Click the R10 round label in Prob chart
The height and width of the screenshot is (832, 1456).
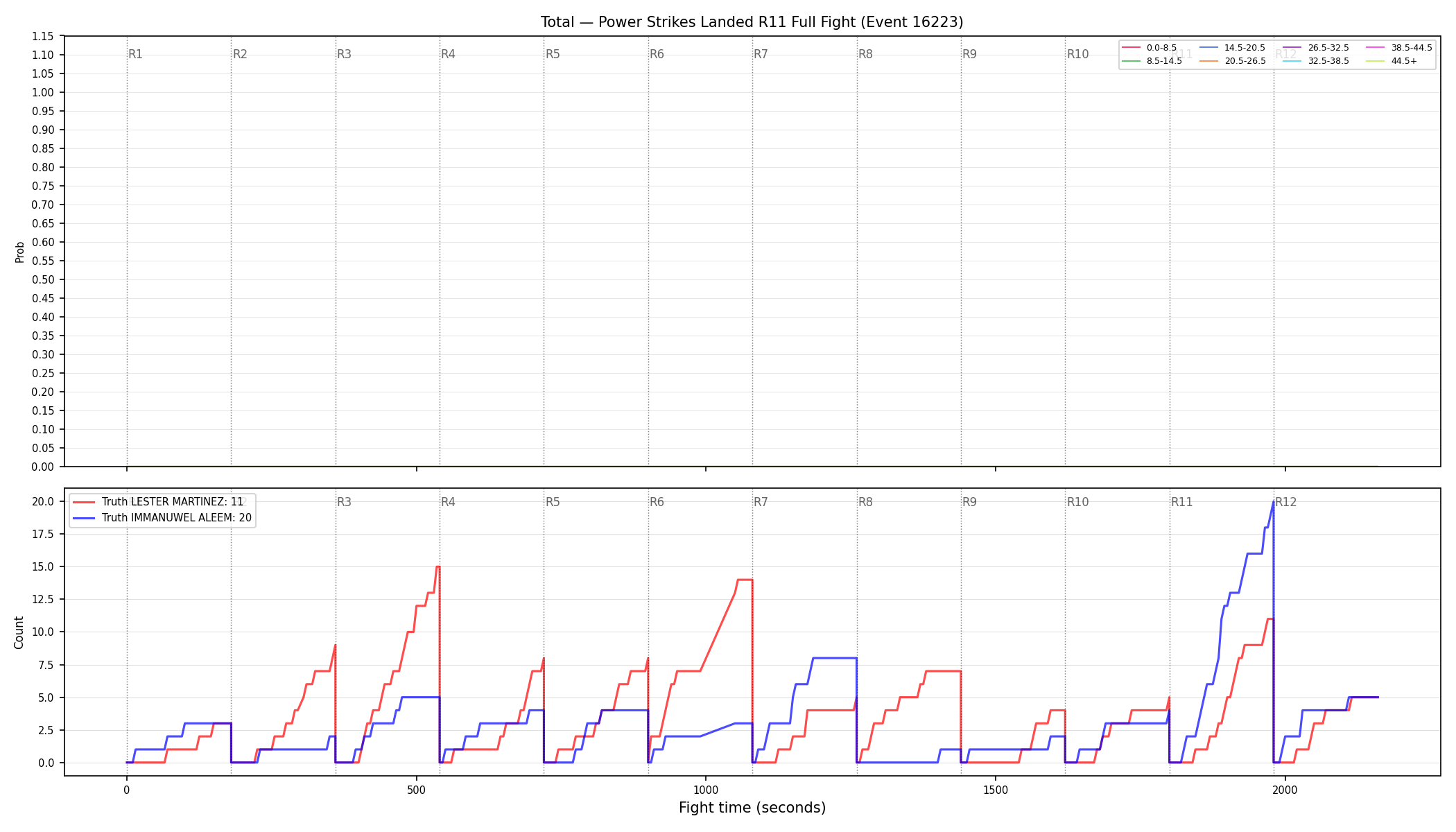point(1077,54)
